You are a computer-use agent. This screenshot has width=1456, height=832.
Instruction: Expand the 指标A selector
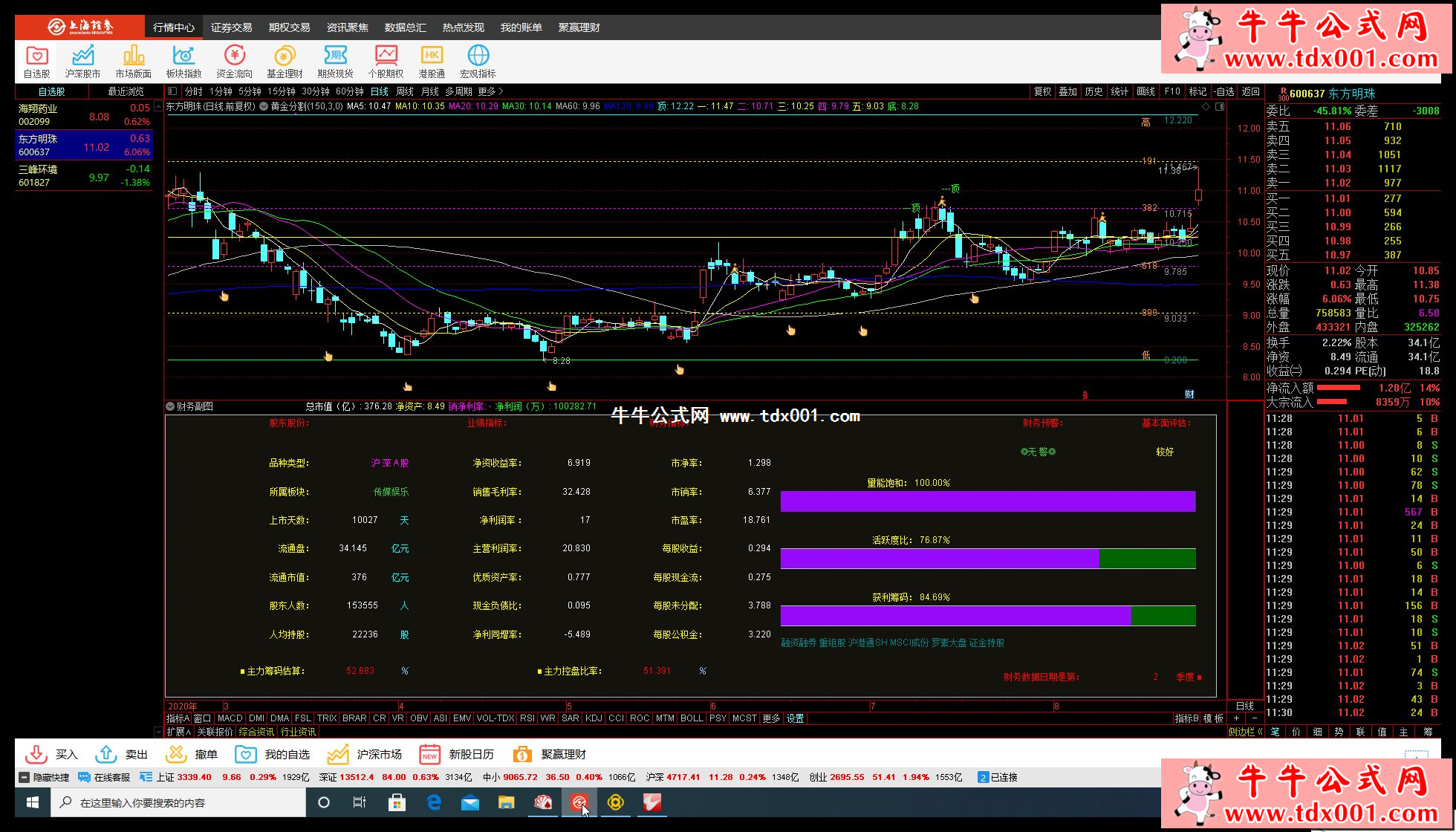click(178, 718)
